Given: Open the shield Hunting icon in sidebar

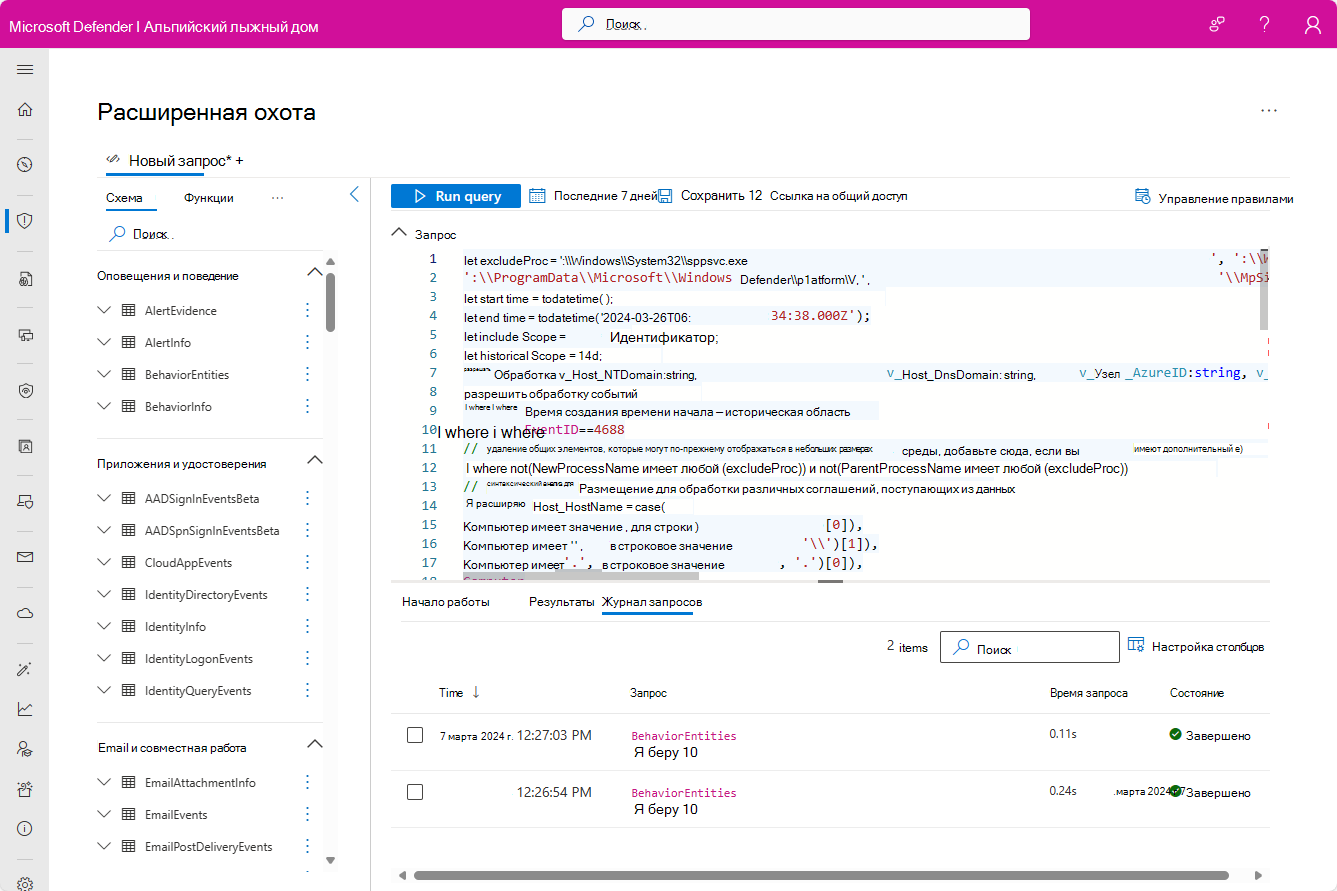Looking at the screenshot, I should (25, 220).
